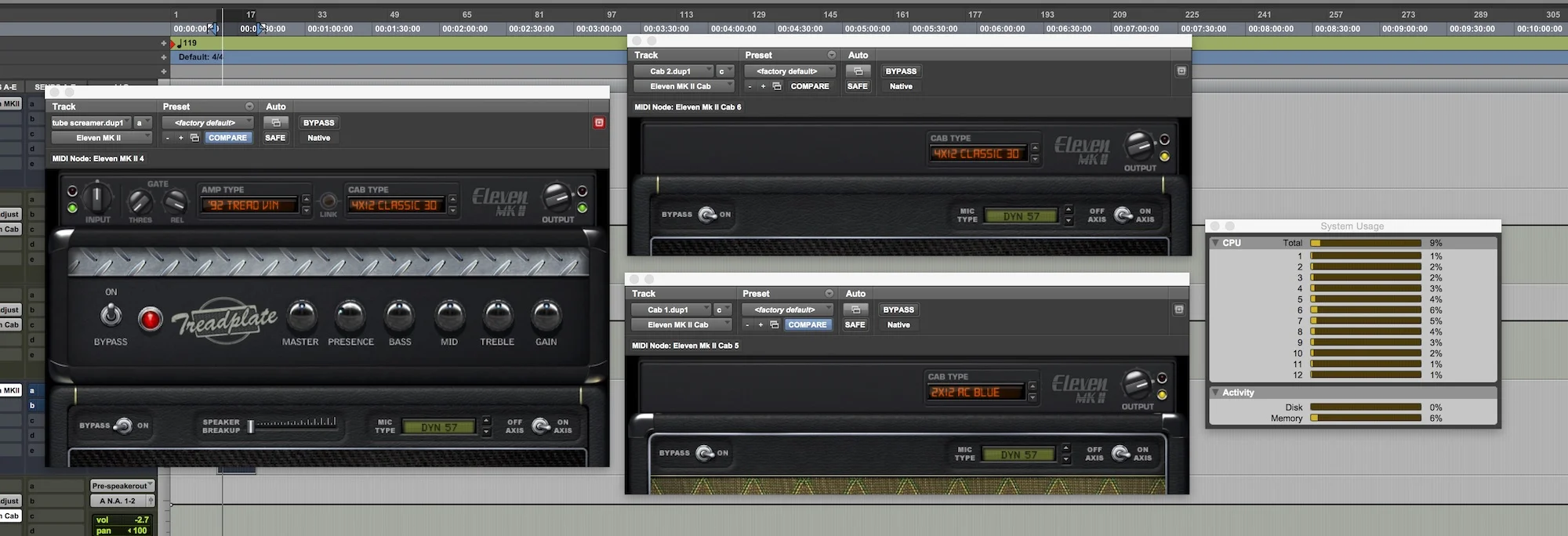Click COMPARE button in Cab 2.dup1 window
The width and height of the screenshot is (1568, 536).
coord(810,86)
